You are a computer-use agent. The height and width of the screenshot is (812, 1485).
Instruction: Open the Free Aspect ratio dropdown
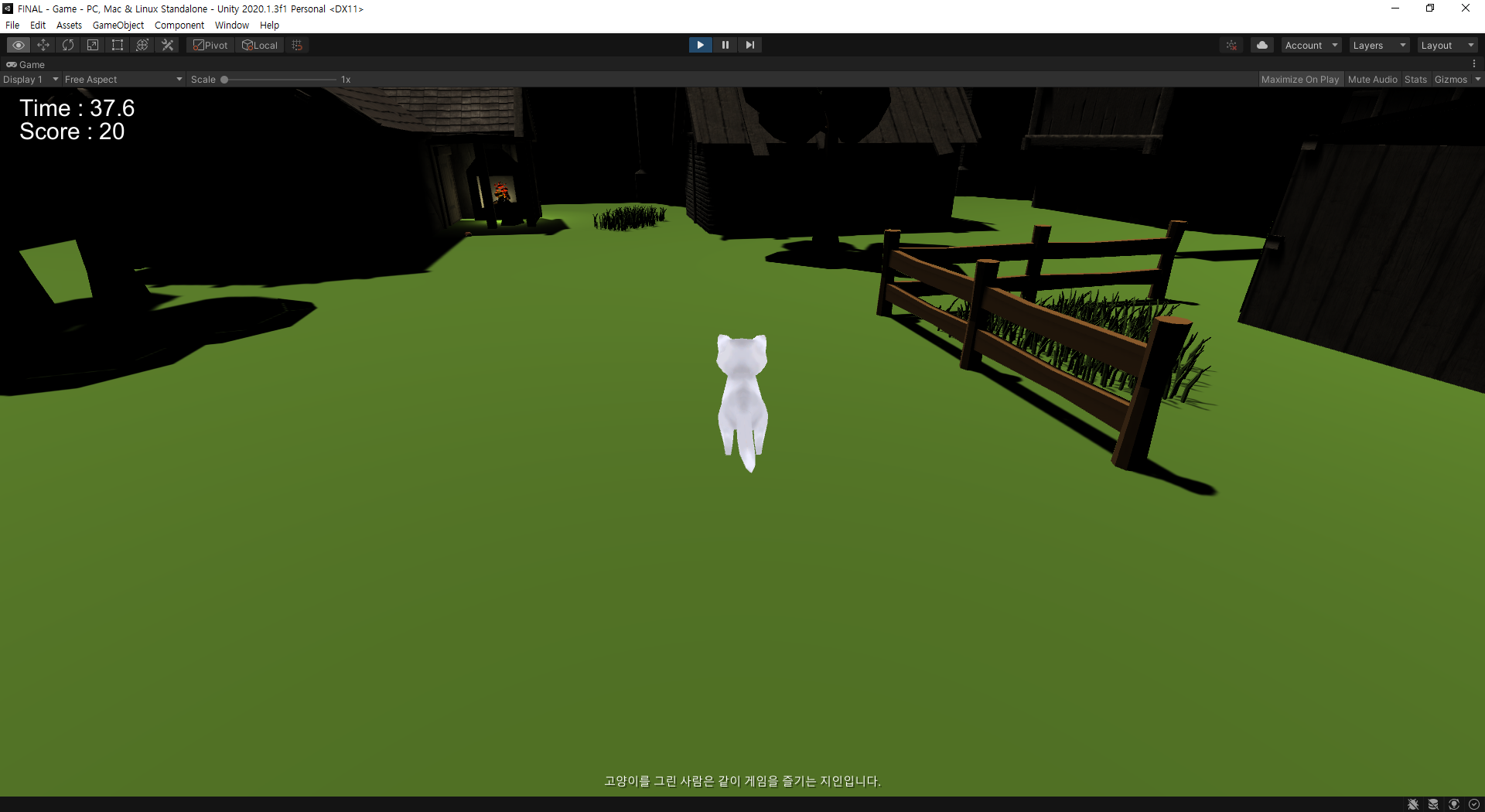(x=122, y=79)
